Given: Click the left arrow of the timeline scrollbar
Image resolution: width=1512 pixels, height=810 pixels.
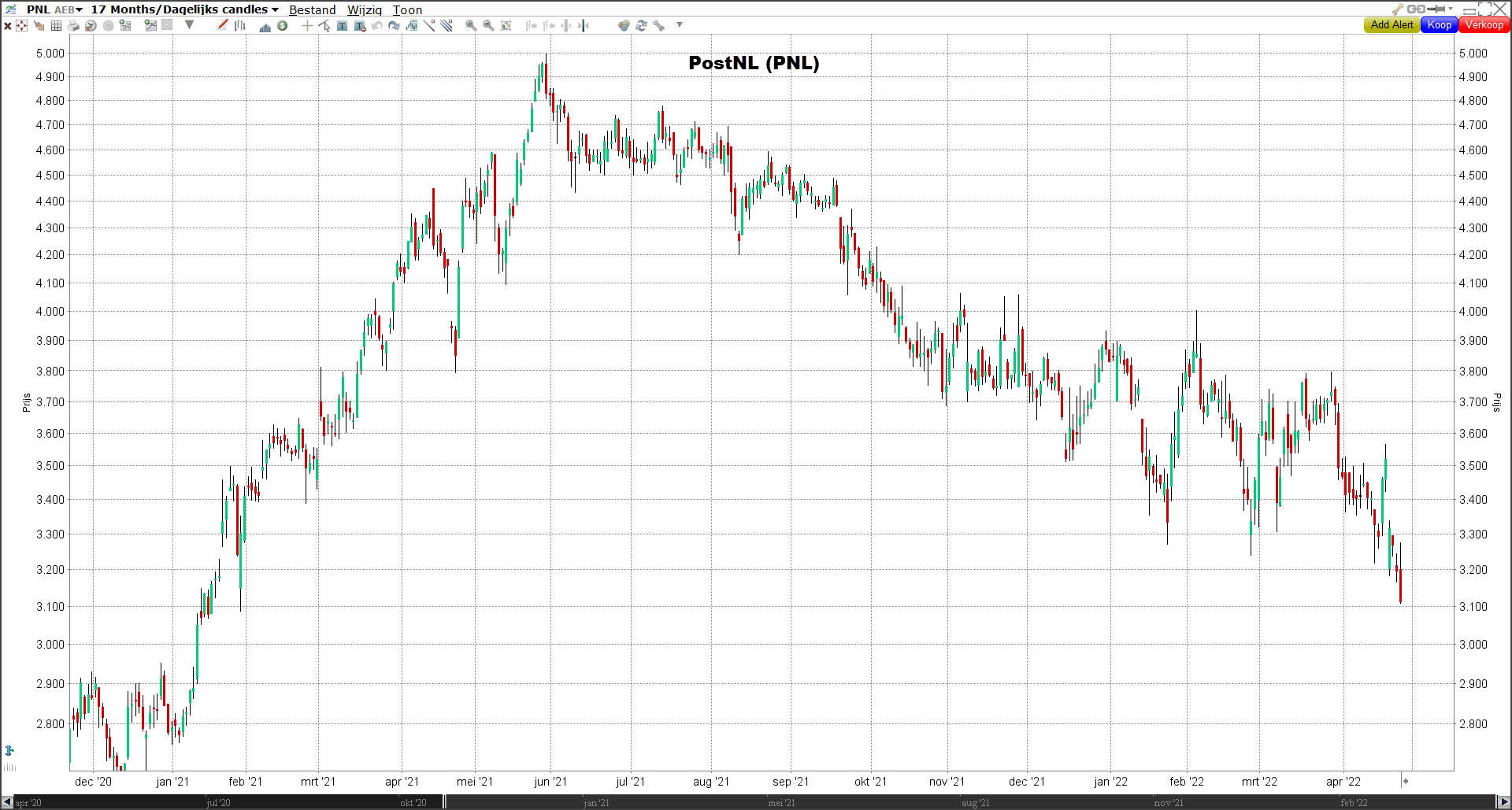Looking at the screenshot, I should coord(7,802).
